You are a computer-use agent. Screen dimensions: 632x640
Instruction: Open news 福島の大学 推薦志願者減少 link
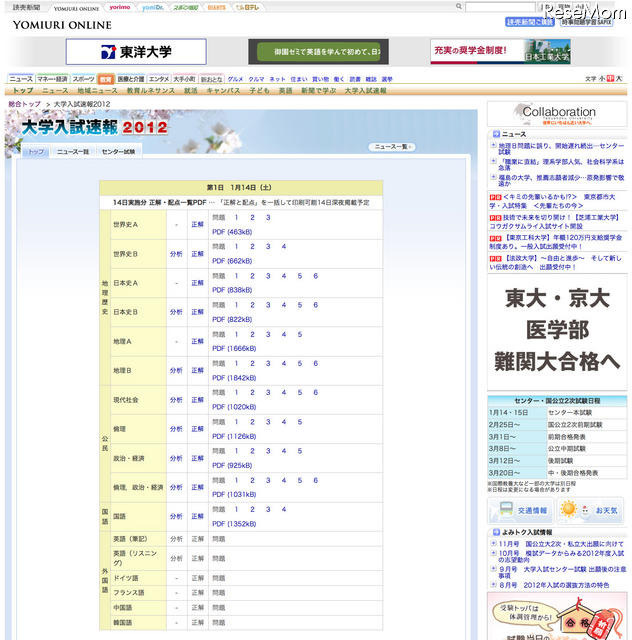click(x=561, y=180)
